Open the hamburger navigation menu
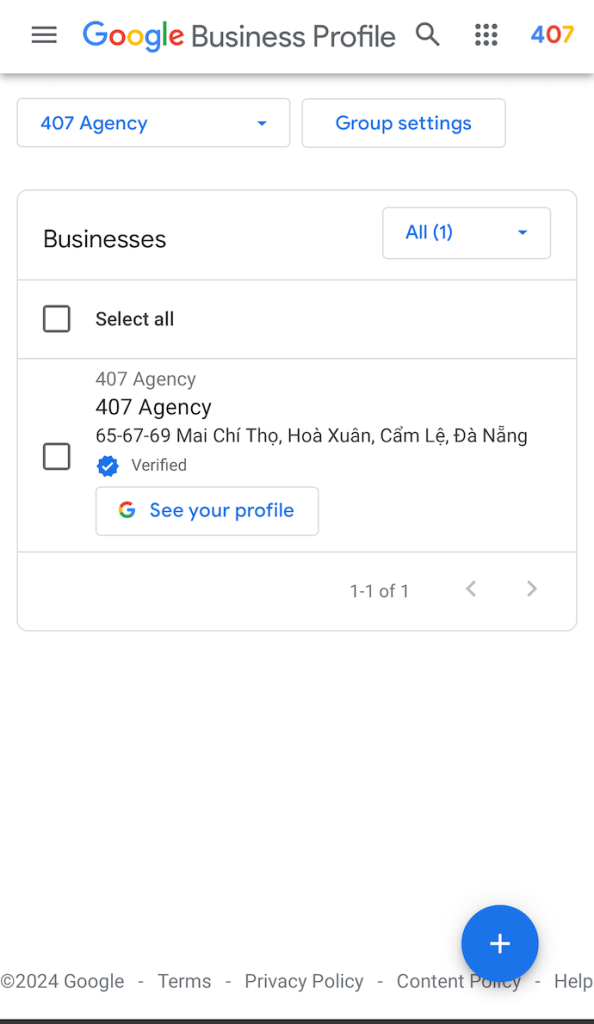 [44, 35]
